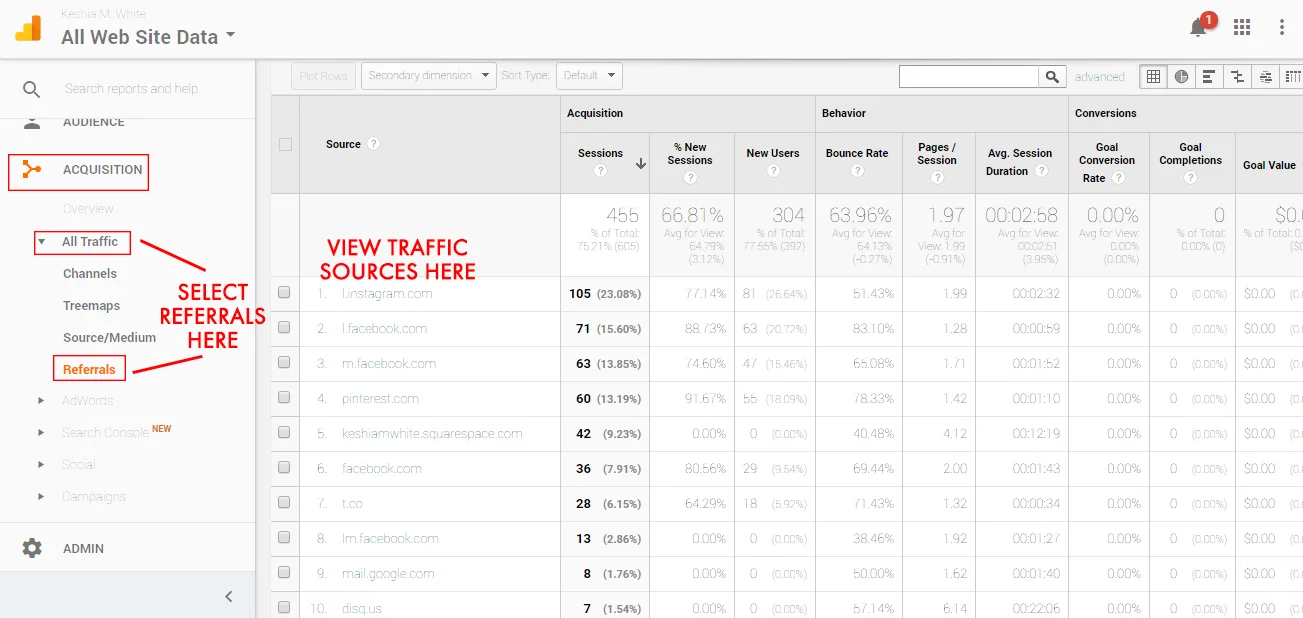Image resolution: width=1303 pixels, height=618 pixels.
Task: Open the Sort Type Default dropdown
Action: (x=589, y=76)
